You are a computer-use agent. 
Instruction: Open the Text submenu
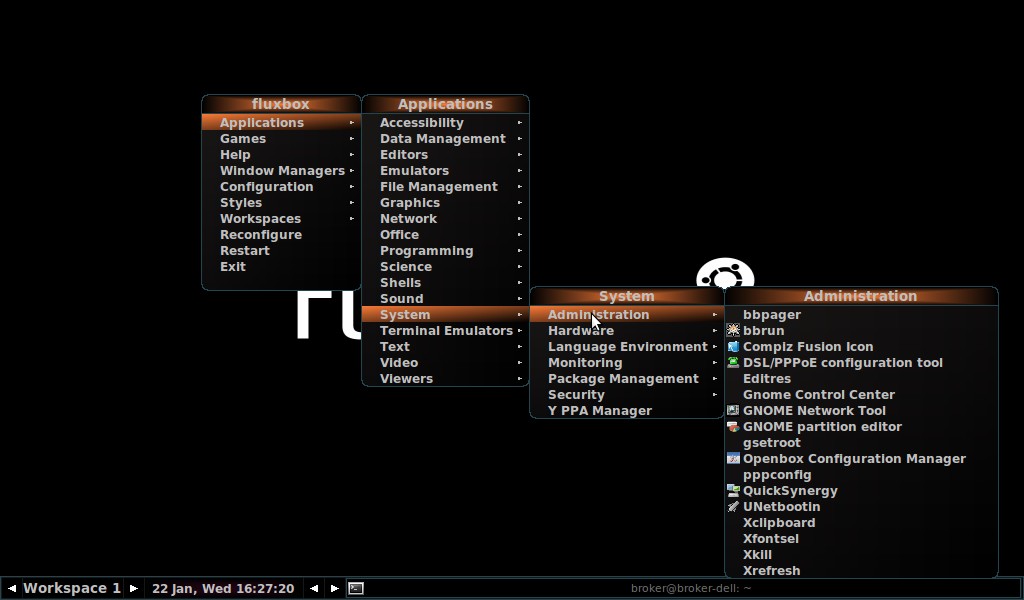pos(445,347)
